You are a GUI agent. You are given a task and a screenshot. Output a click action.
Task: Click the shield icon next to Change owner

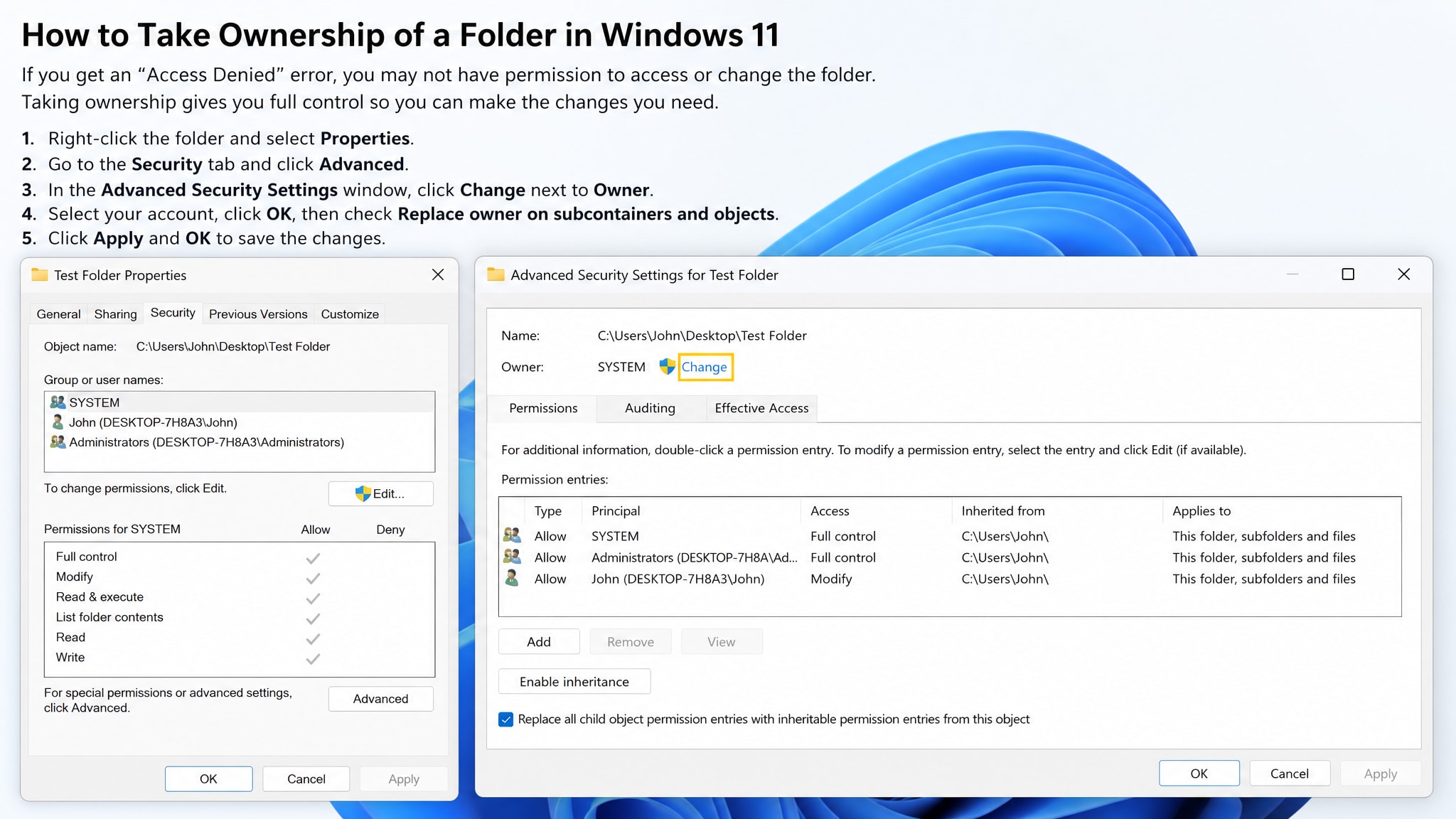click(x=667, y=366)
